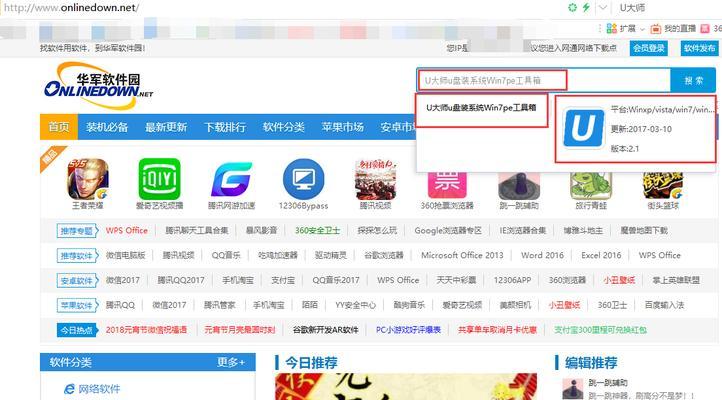Open the 下载排行 nav item
Screen dimensions: 722x400
[x=225, y=127]
